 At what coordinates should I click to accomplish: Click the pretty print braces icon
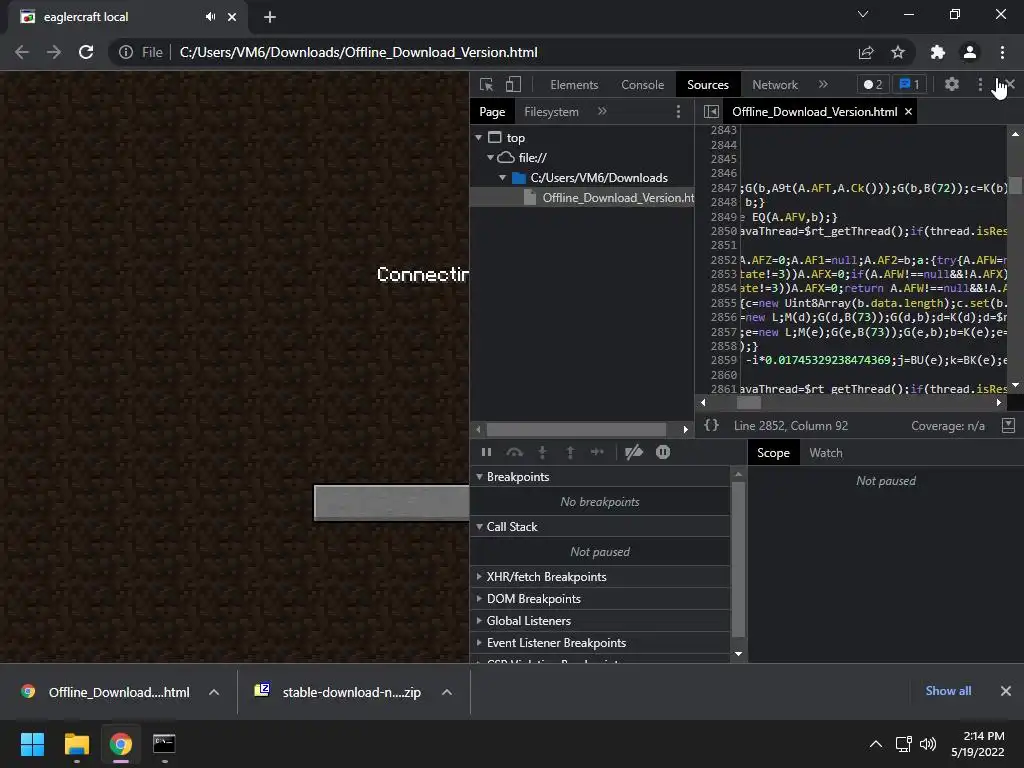tap(711, 425)
